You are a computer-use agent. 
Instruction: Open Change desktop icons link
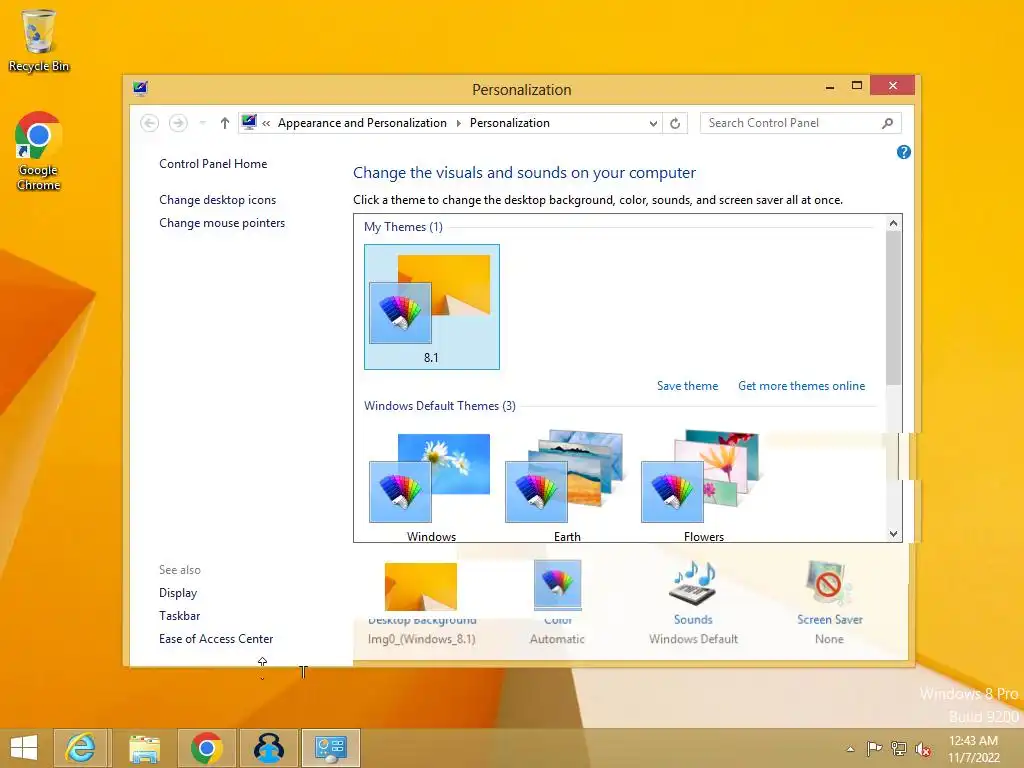tap(217, 200)
